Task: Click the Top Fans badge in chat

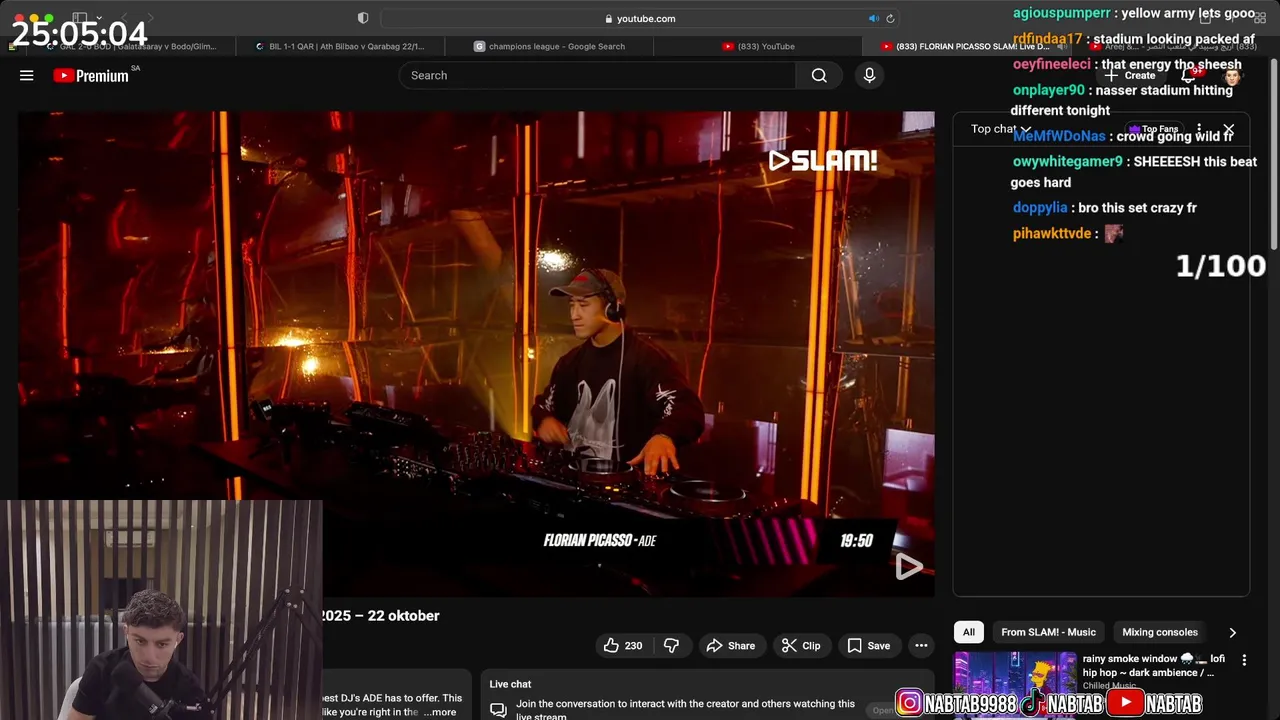Action: coord(1154,129)
